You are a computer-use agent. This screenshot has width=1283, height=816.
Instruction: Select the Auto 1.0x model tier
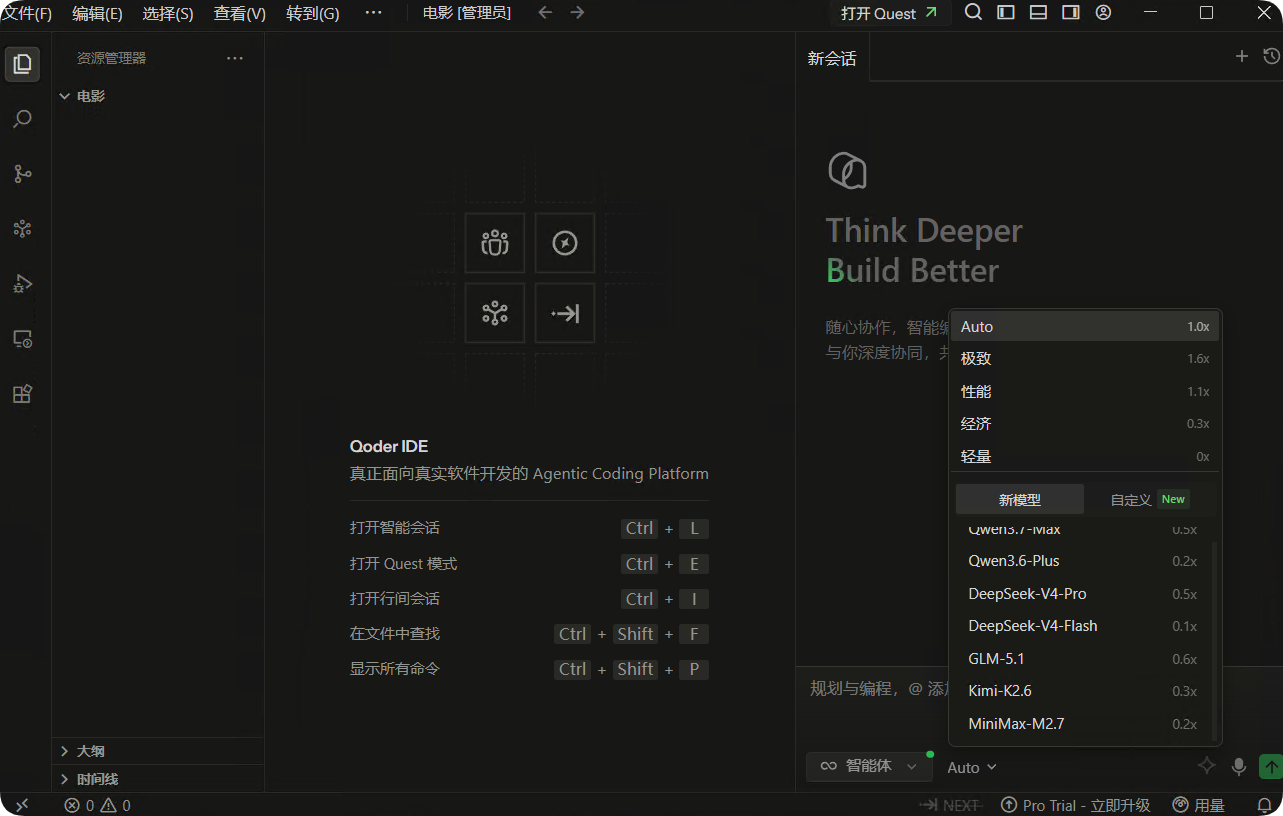pos(1085,327)
